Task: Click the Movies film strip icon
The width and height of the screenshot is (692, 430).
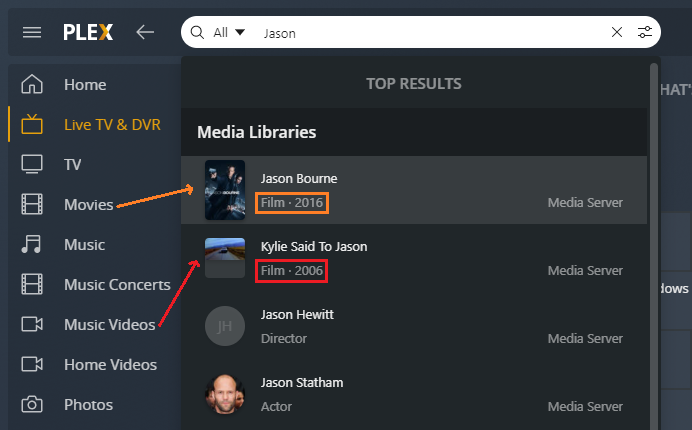Action: (x=32, y=204)
